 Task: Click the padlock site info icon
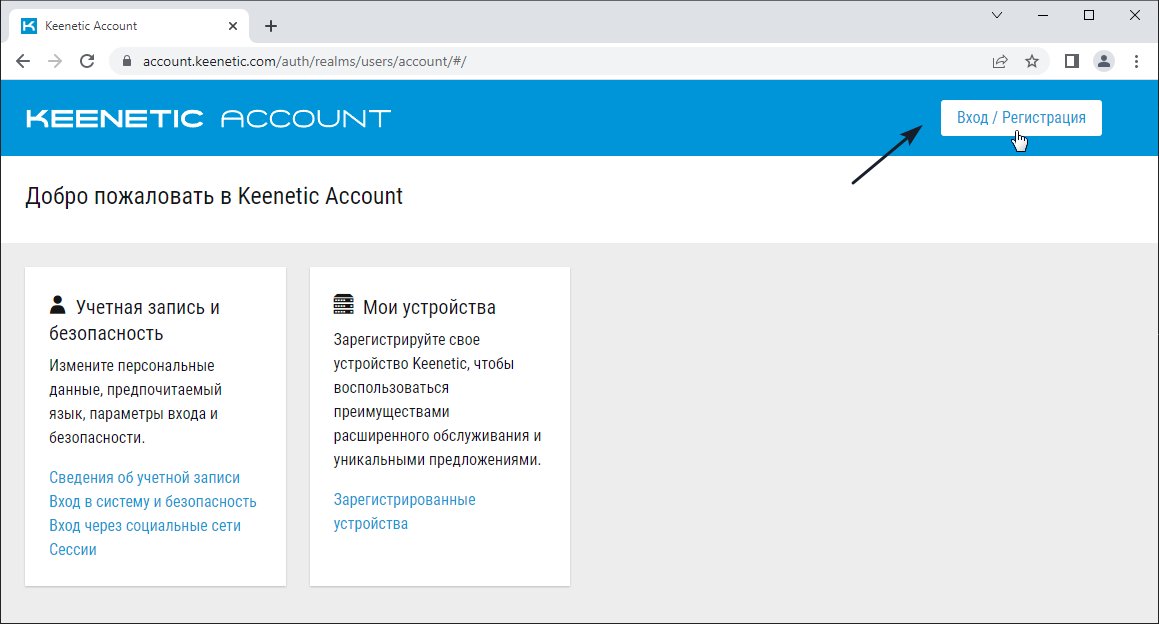(127, 61)
